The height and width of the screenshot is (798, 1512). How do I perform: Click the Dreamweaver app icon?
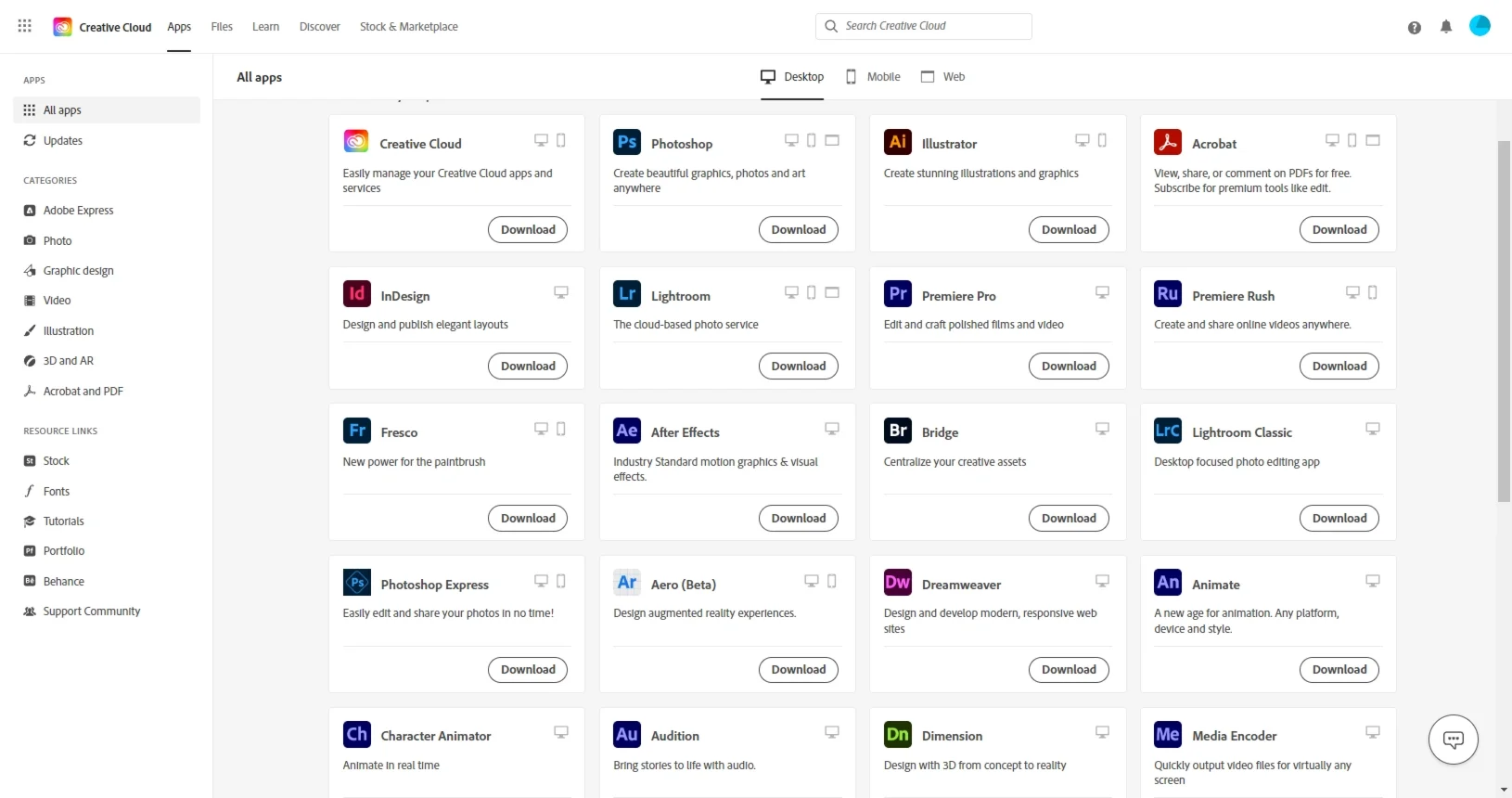(x=898, y=583)
